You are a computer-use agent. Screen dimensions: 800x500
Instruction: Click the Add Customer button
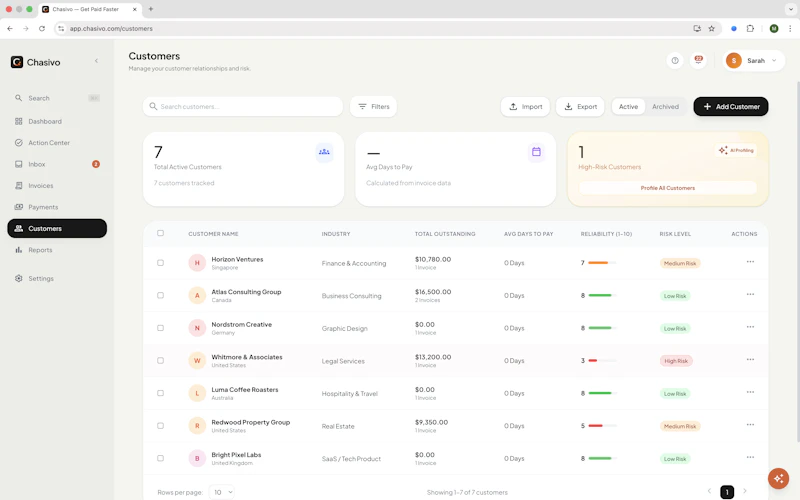click(x=731, y=107)
